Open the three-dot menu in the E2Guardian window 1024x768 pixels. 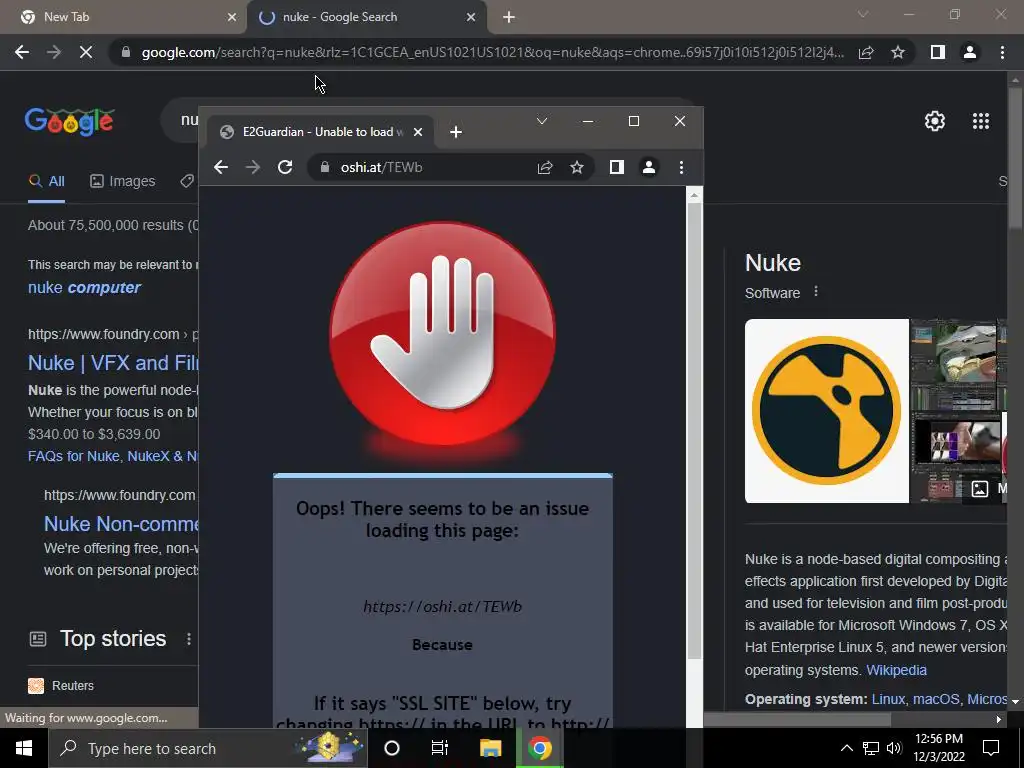[681, 167]
